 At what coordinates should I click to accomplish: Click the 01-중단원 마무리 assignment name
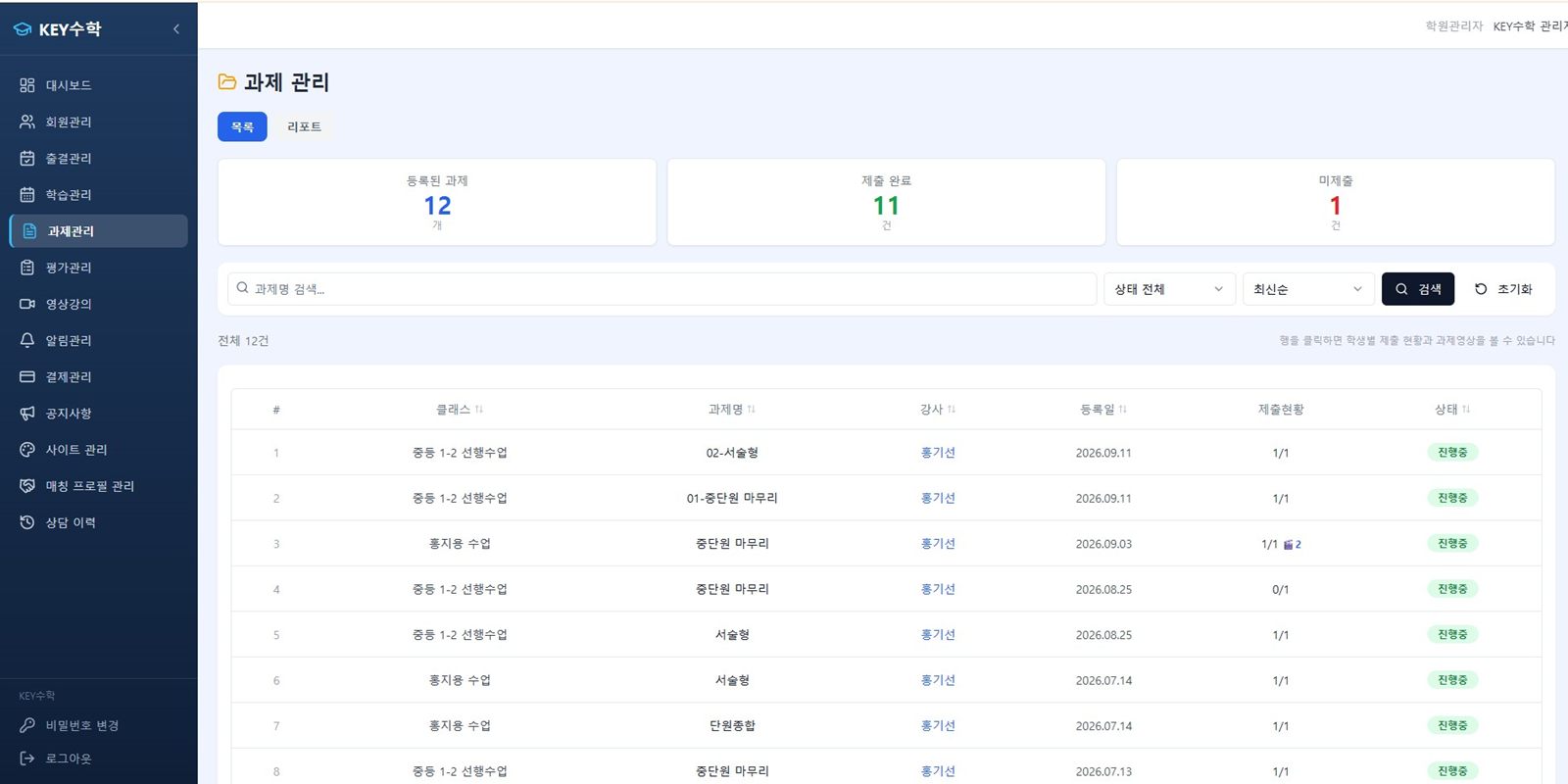coord(732,498)
